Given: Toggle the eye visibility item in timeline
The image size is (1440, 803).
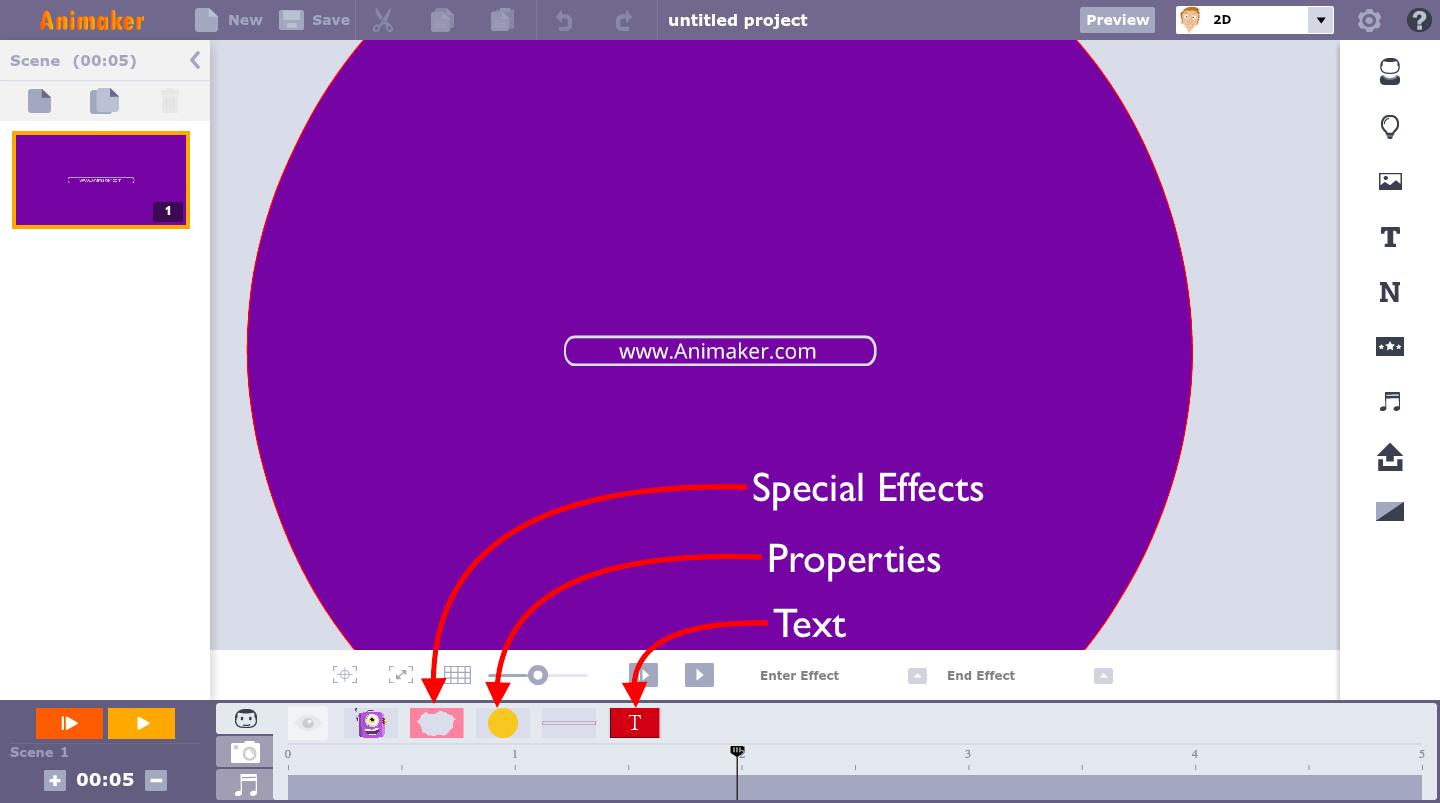Looking at the screenshot, I should [308, 723].
